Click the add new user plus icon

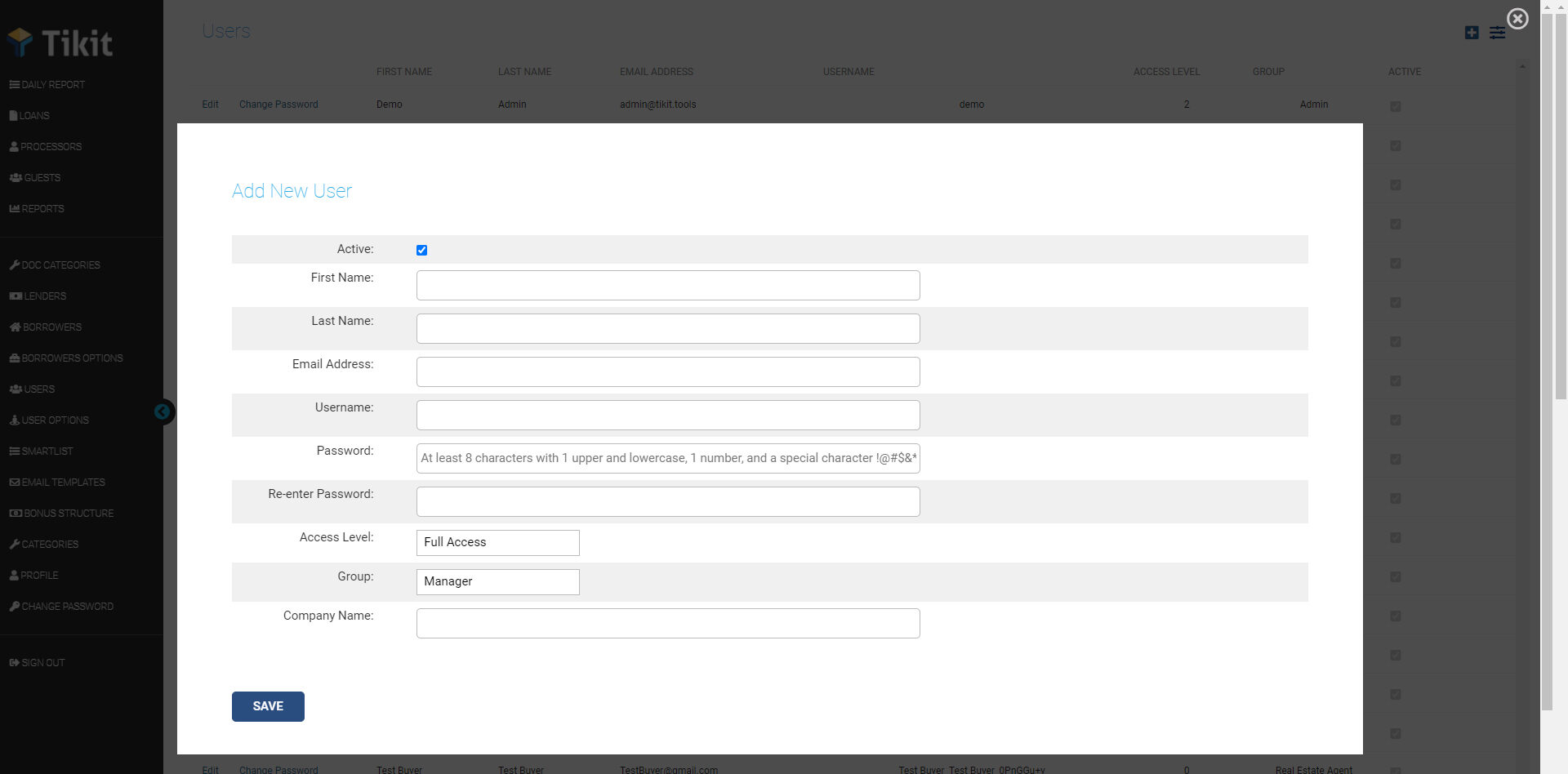(x=1472, y=33)
